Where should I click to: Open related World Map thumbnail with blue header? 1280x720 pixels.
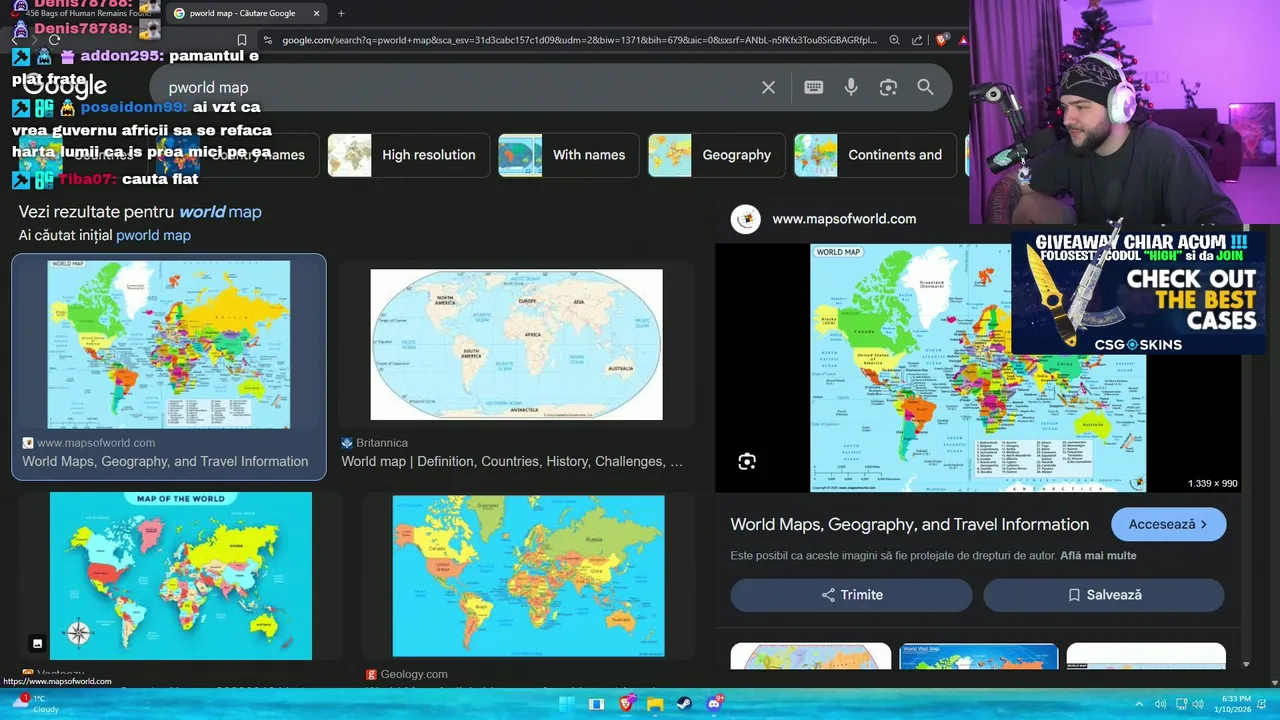pos(979,656)
